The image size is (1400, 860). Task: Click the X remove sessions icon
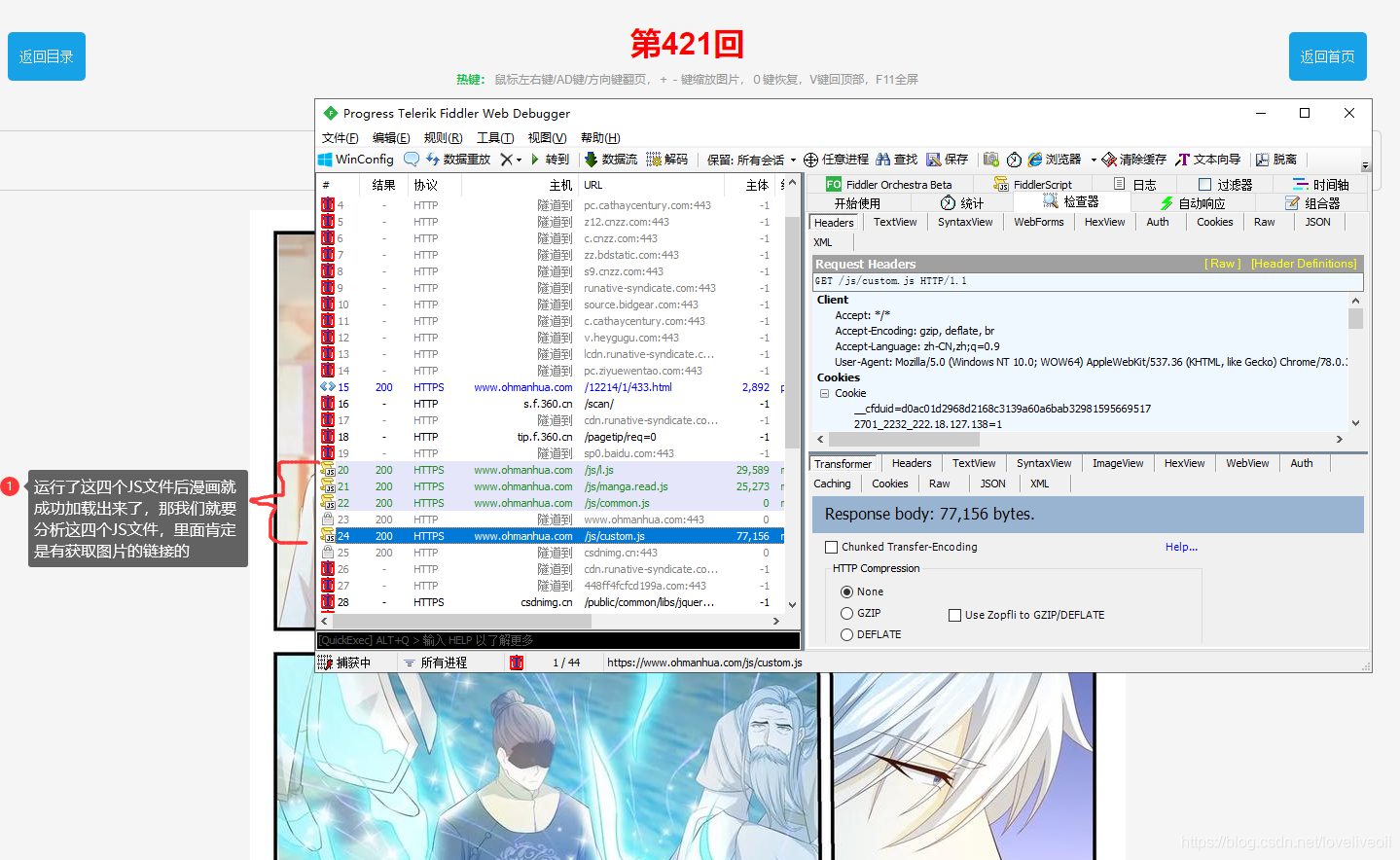click(506, 160)
